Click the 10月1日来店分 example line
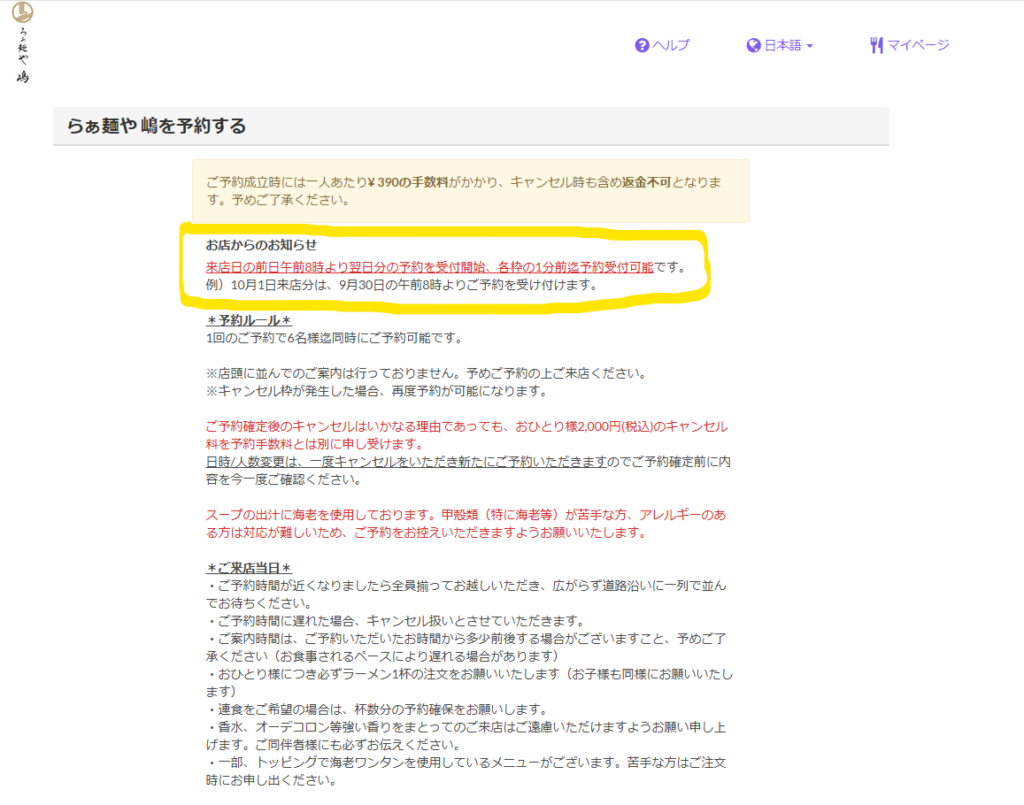The height and width of the screenshot is (805, 1024). 401,285
